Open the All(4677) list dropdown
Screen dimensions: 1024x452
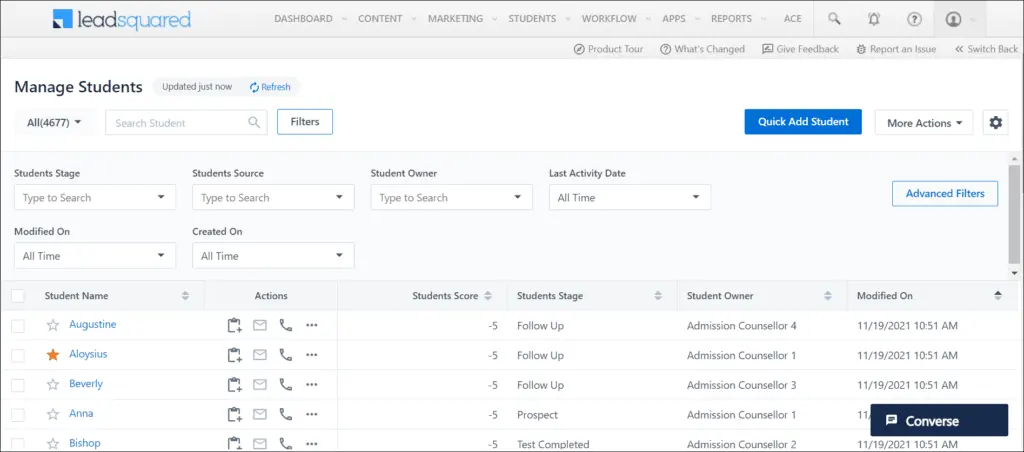pos(54,122)
